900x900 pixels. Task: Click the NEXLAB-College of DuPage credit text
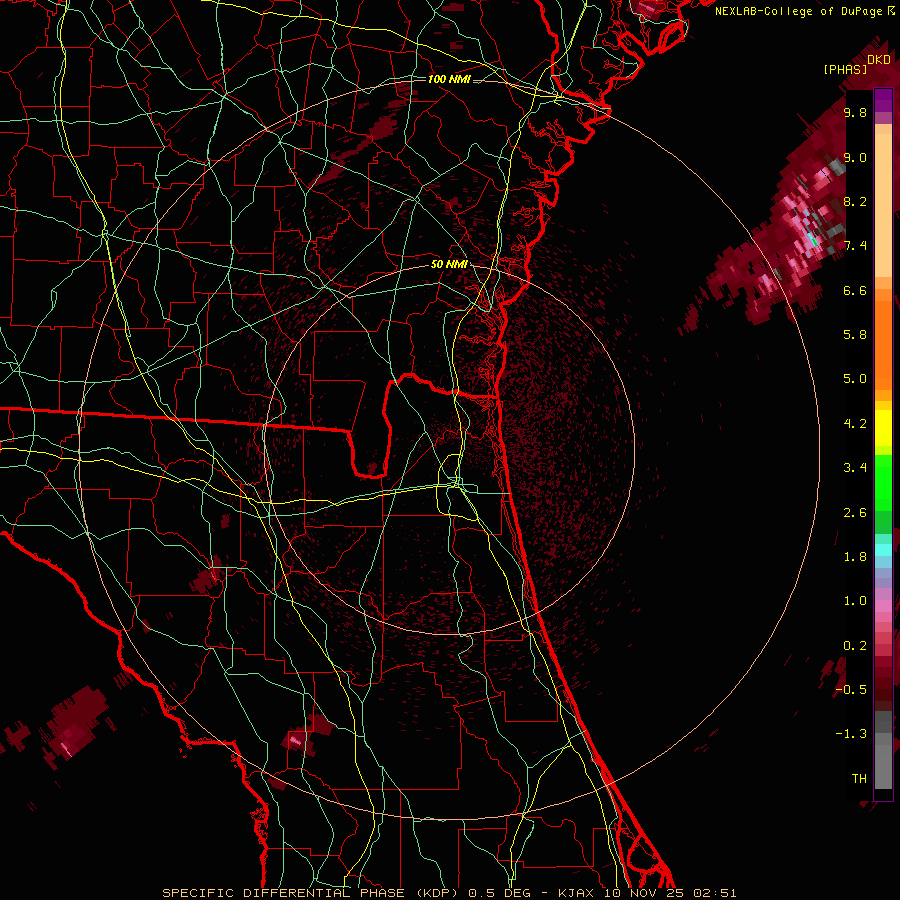click(x=804, y=11)
